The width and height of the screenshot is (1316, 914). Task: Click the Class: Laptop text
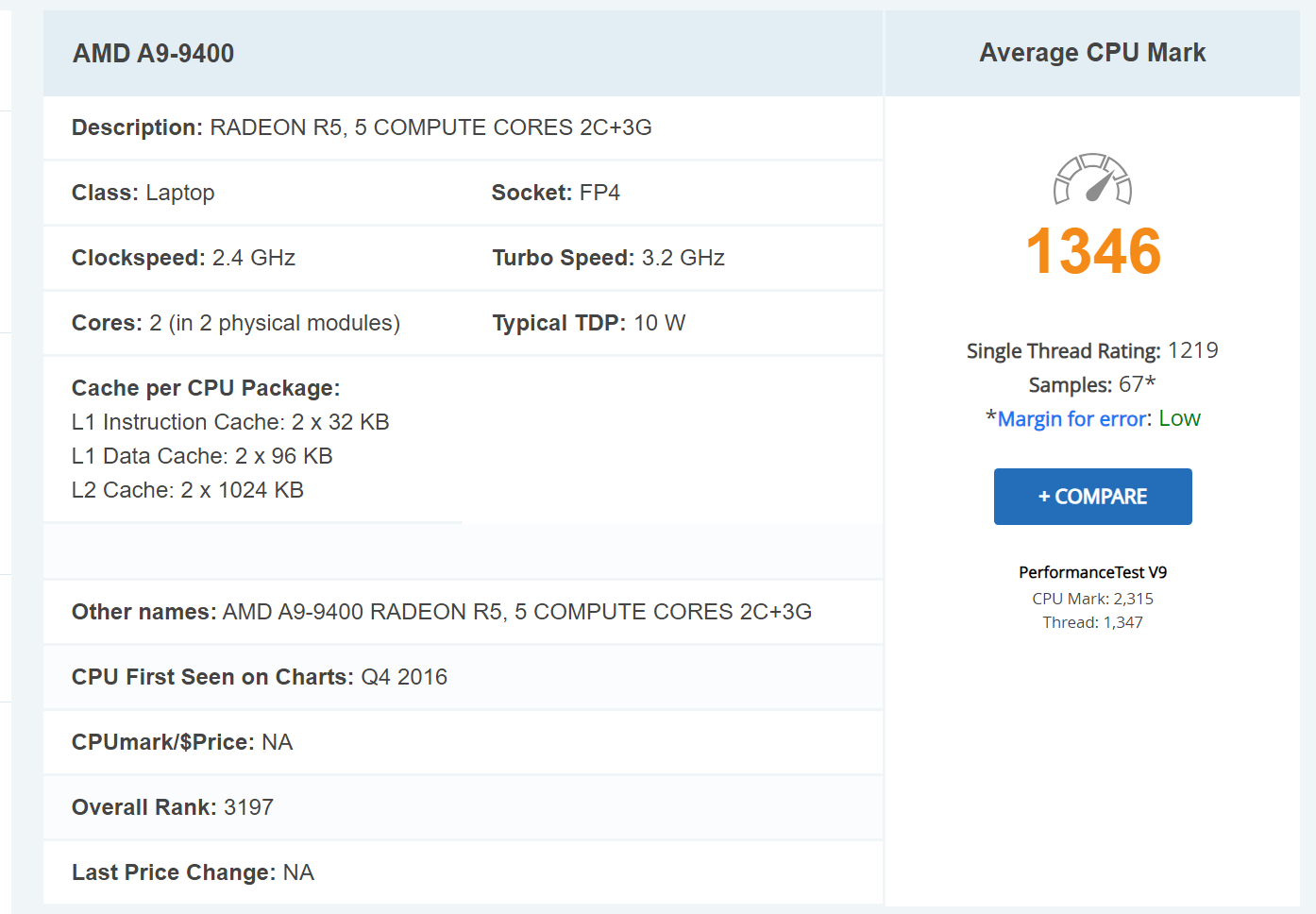click(x=143, y=193)
